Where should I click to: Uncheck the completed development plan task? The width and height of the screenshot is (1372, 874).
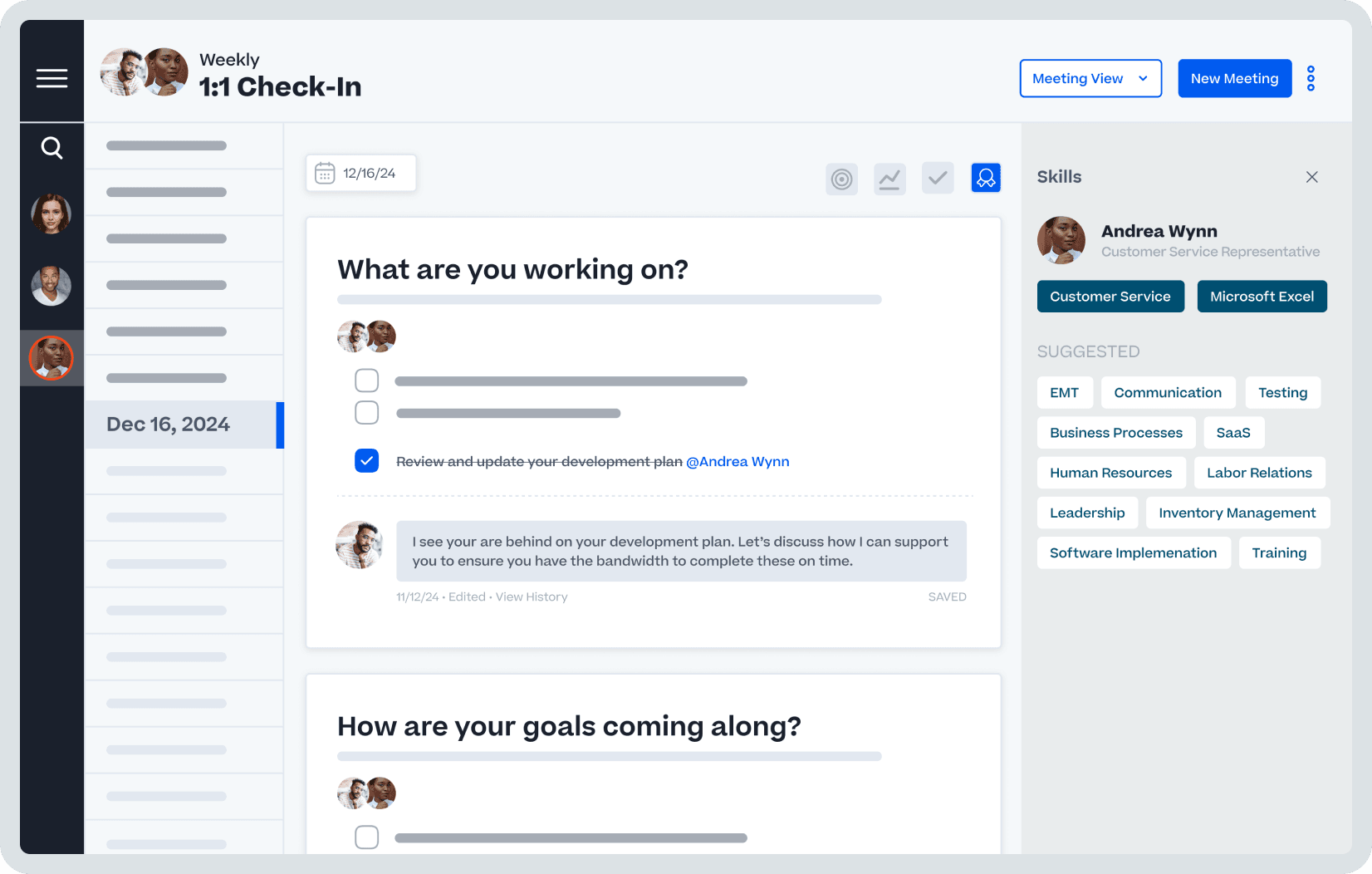coord(366,459)
